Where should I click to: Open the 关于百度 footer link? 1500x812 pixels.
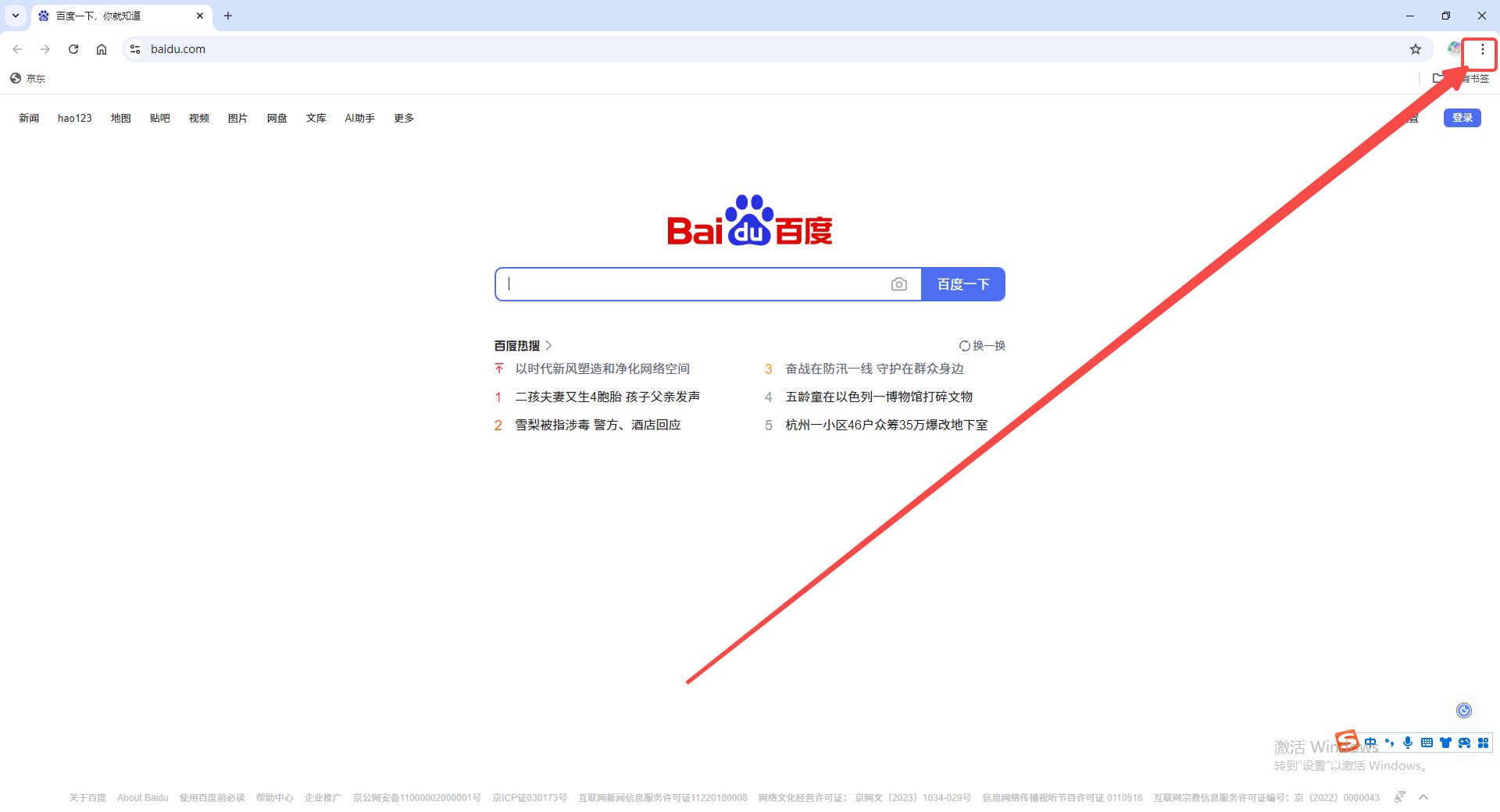(87, 798)
